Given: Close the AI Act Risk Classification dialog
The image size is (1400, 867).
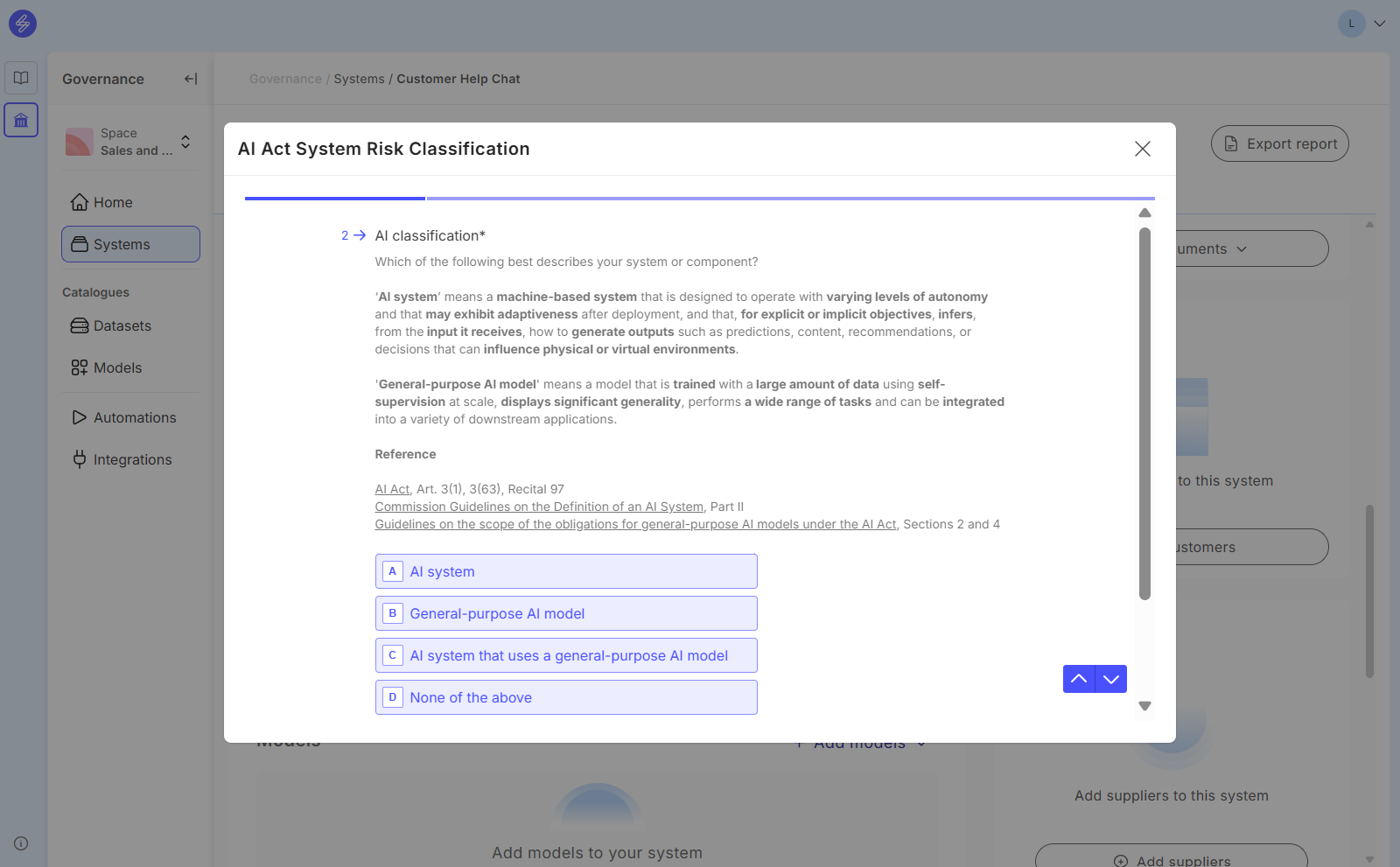Looking at the screenshot, I should point(1142,149).
